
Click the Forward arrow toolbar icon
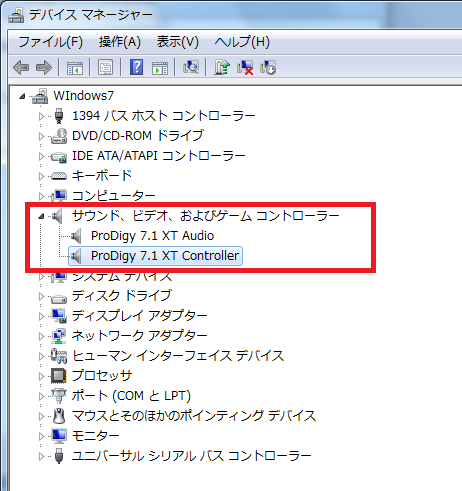pos(44,68)
